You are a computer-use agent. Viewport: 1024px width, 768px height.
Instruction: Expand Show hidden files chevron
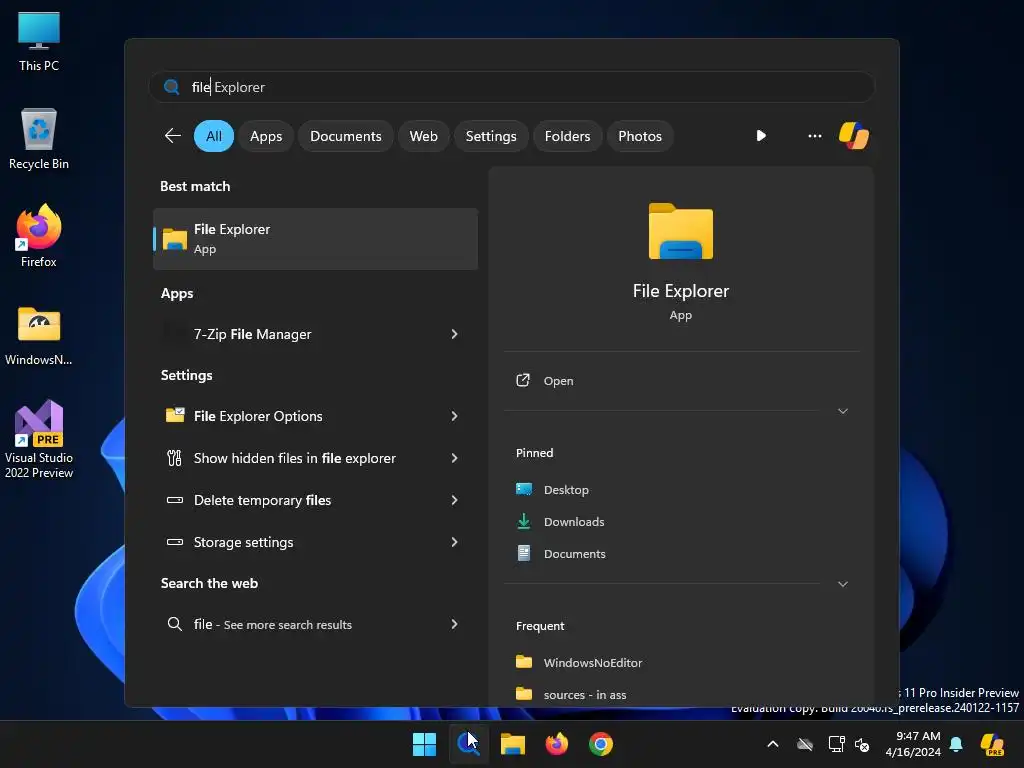455,458
